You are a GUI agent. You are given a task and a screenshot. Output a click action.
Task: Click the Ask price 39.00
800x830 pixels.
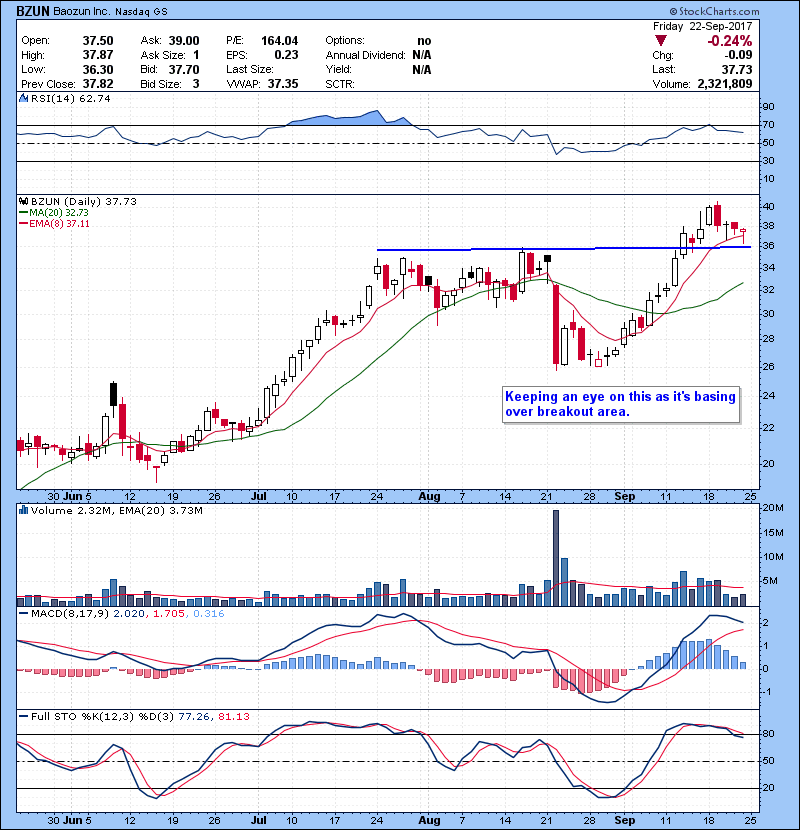click(184, 41)
